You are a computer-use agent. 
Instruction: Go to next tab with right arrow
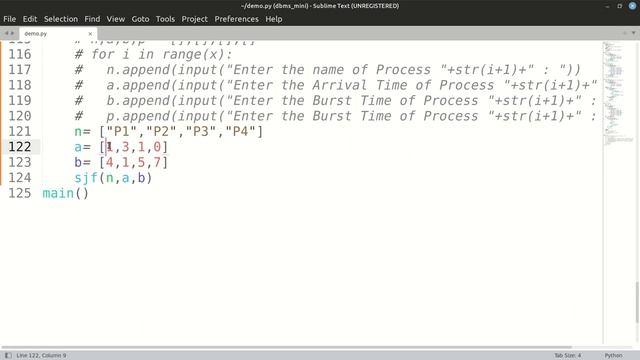click(12, 33)
